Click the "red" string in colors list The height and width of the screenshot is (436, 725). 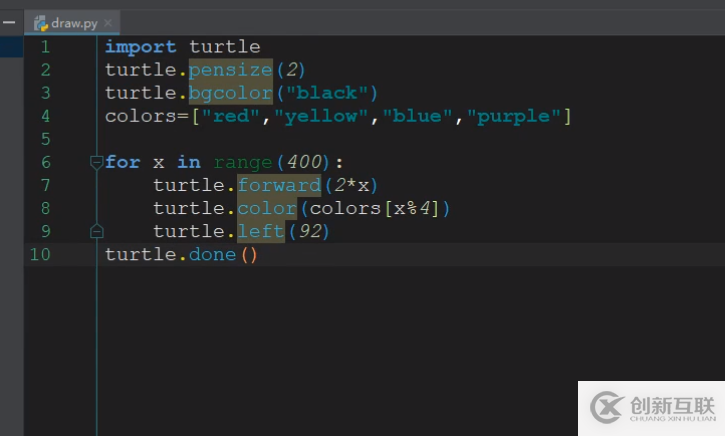(x=231, y=116)
